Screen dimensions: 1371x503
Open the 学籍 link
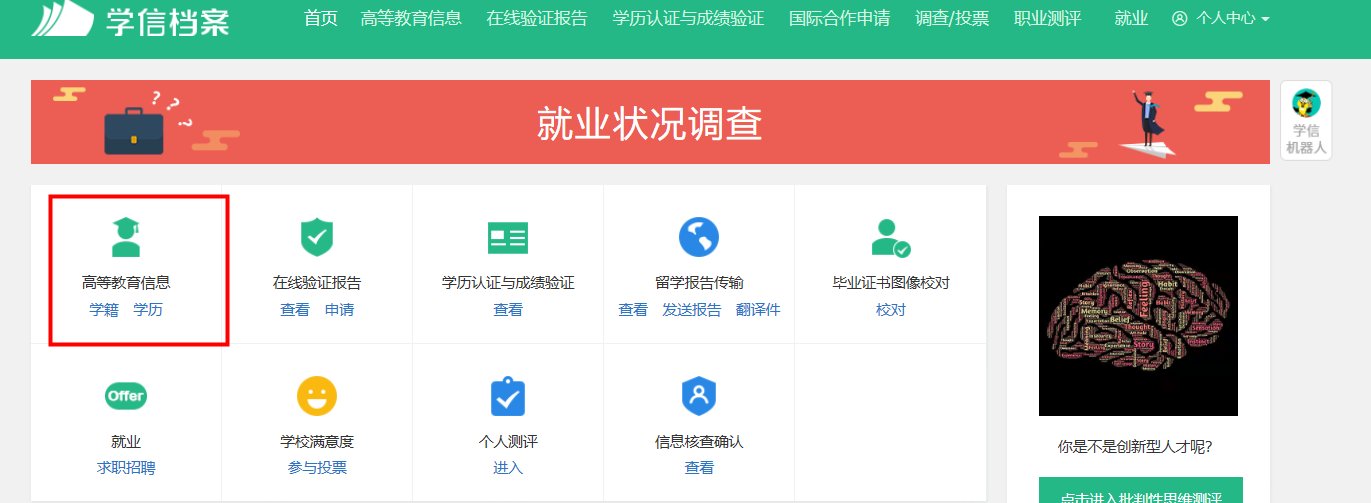point(104,309)
